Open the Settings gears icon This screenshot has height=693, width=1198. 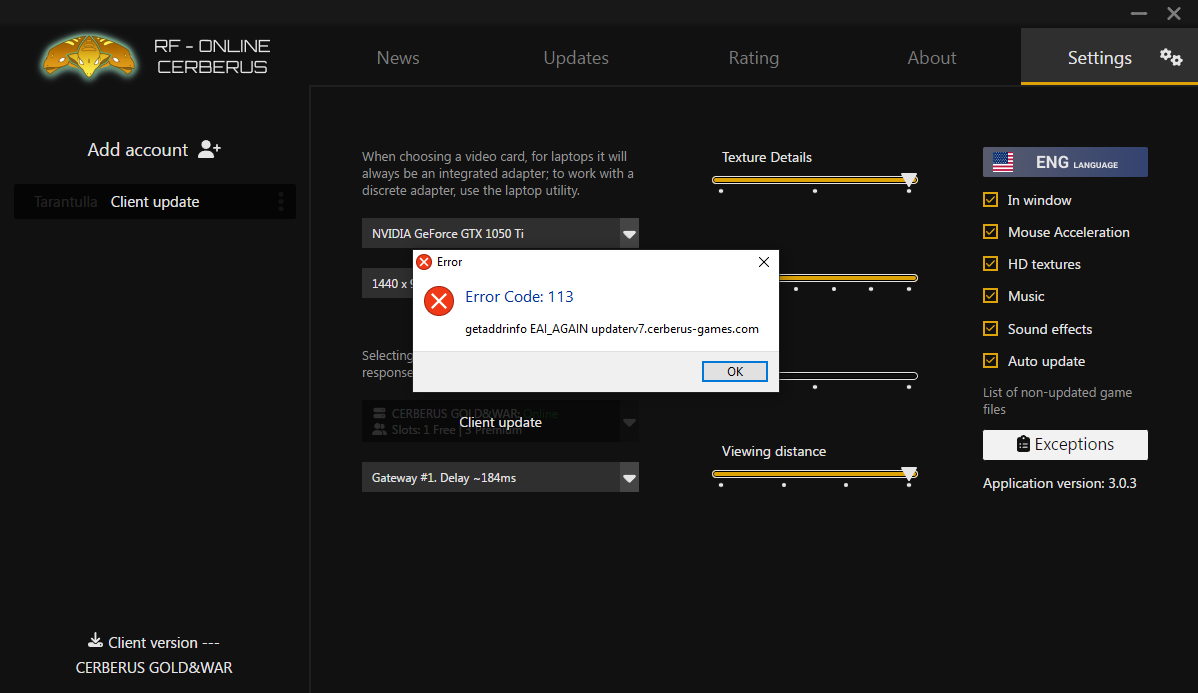click(1170, 57)
